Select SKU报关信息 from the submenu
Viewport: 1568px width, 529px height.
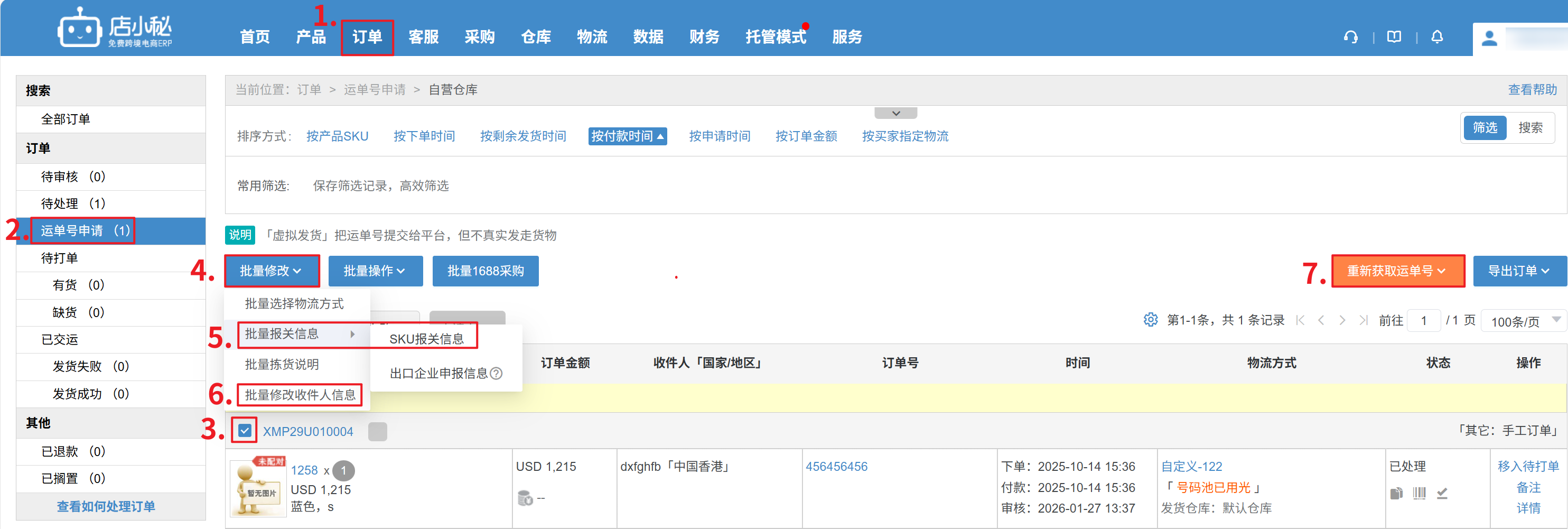click(x=426, y=338)
